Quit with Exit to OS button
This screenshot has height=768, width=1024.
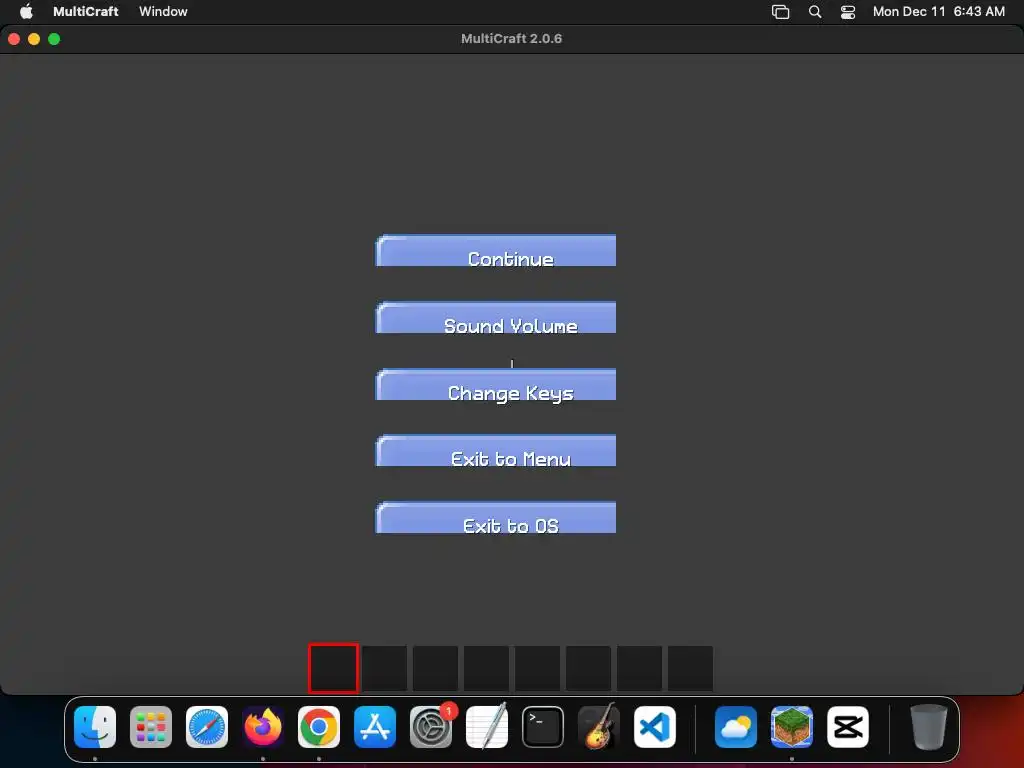[x=496, y=517]
